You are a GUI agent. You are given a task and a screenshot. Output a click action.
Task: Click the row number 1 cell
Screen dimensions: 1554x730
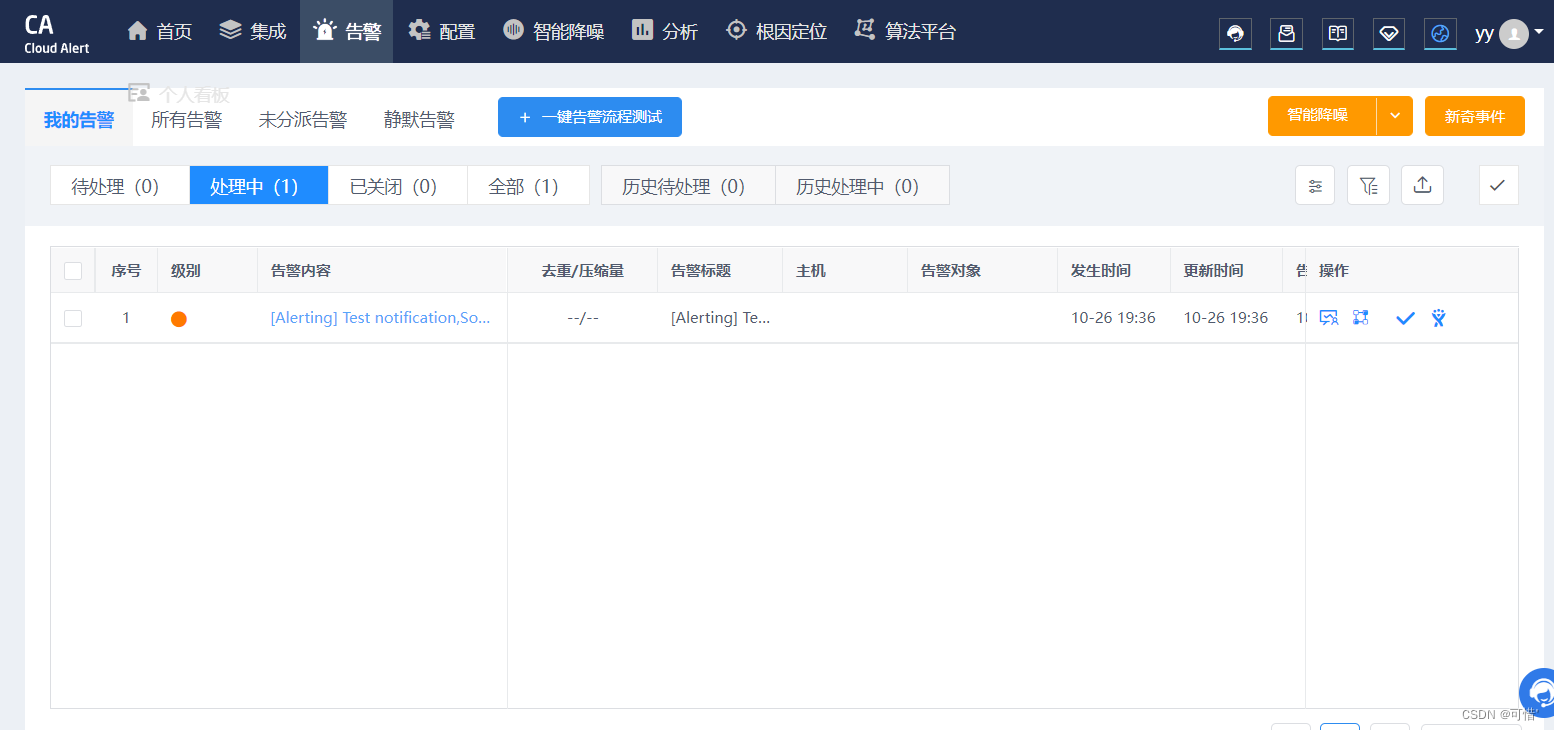coord(126,318)
